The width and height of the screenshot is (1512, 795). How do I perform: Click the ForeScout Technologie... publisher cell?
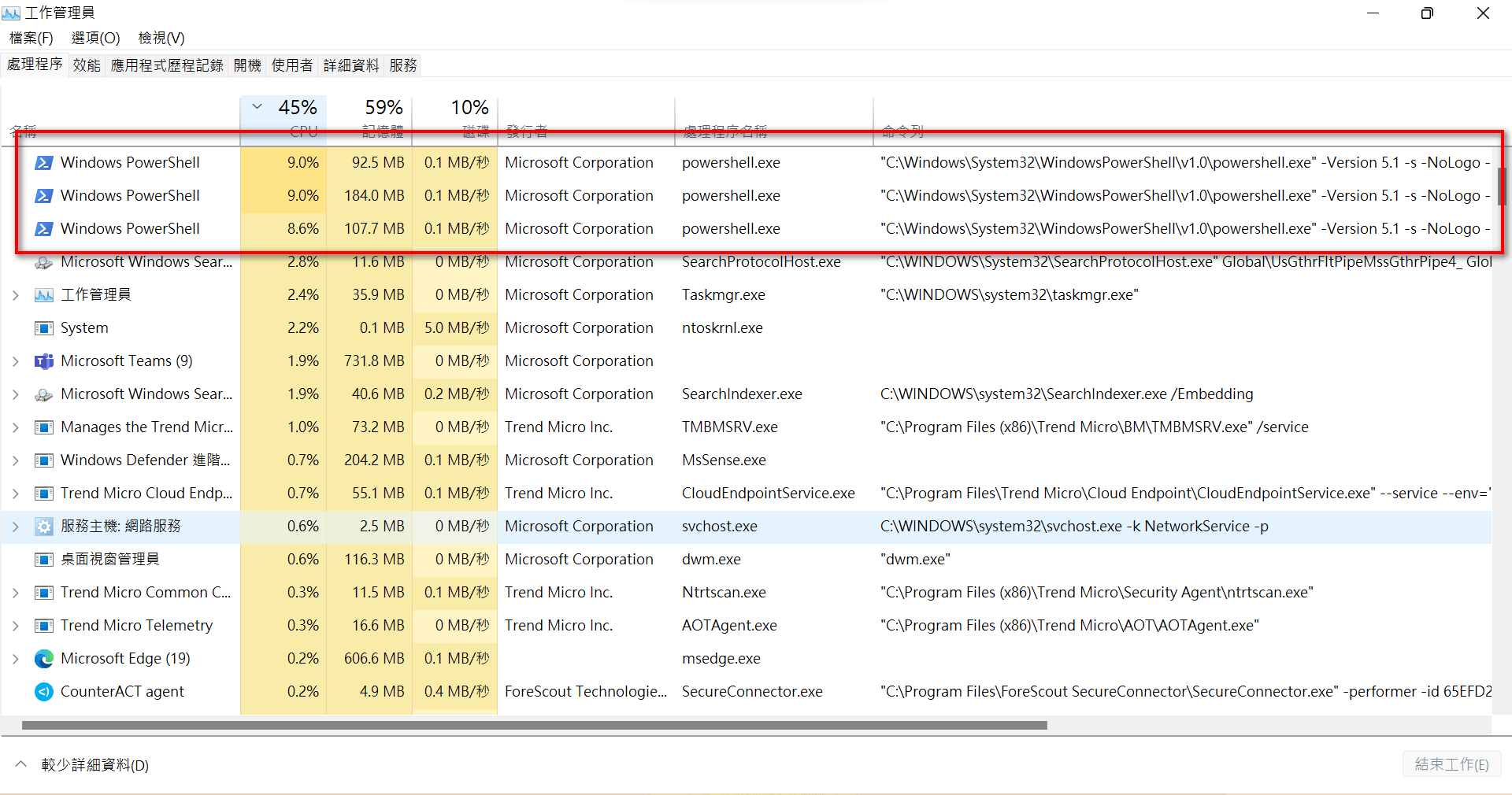point(586,692)
